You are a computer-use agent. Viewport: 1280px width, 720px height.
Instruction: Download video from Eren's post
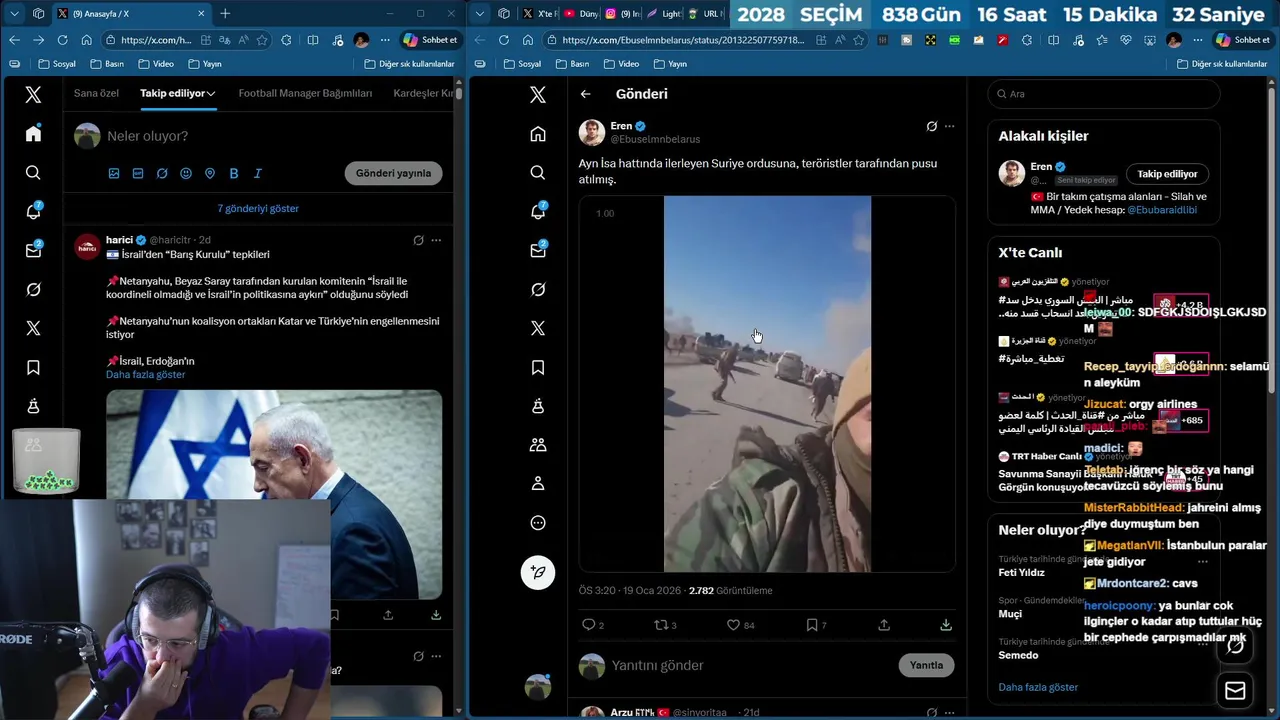pos(946,625)
